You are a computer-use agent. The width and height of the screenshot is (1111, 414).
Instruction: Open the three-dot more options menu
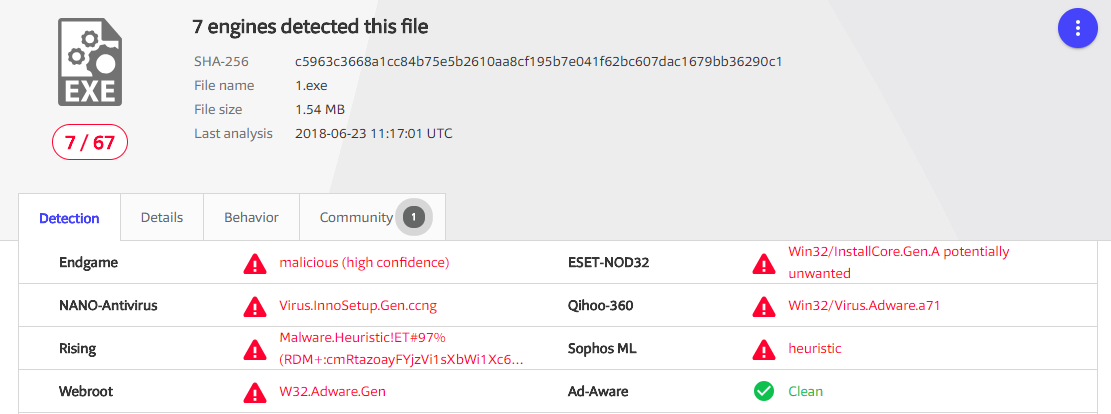(1078, 28)
